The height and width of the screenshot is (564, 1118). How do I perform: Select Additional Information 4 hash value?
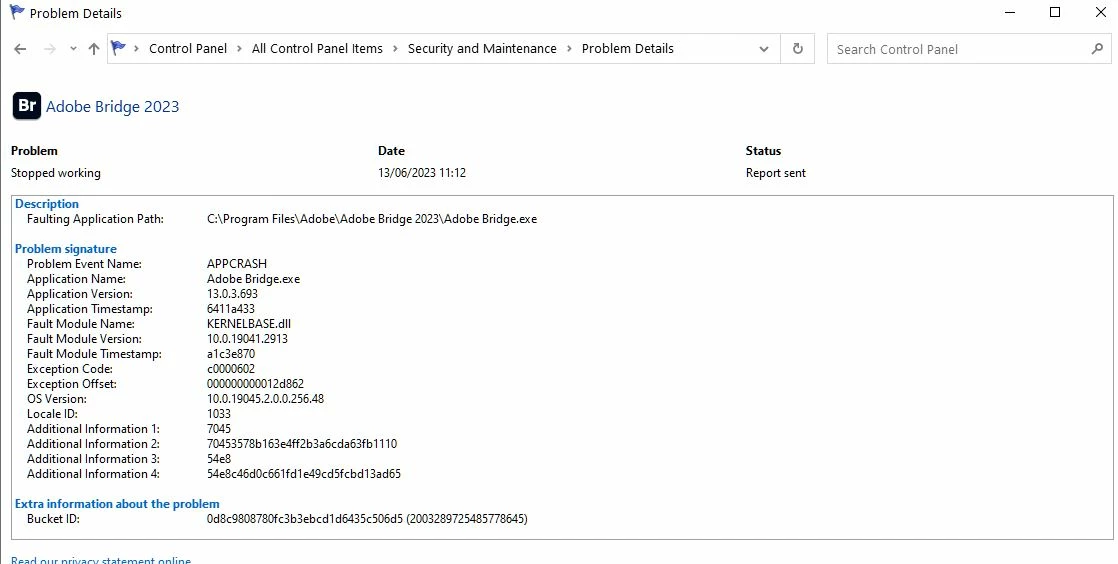pyautogui.click(x=304, y=473)
